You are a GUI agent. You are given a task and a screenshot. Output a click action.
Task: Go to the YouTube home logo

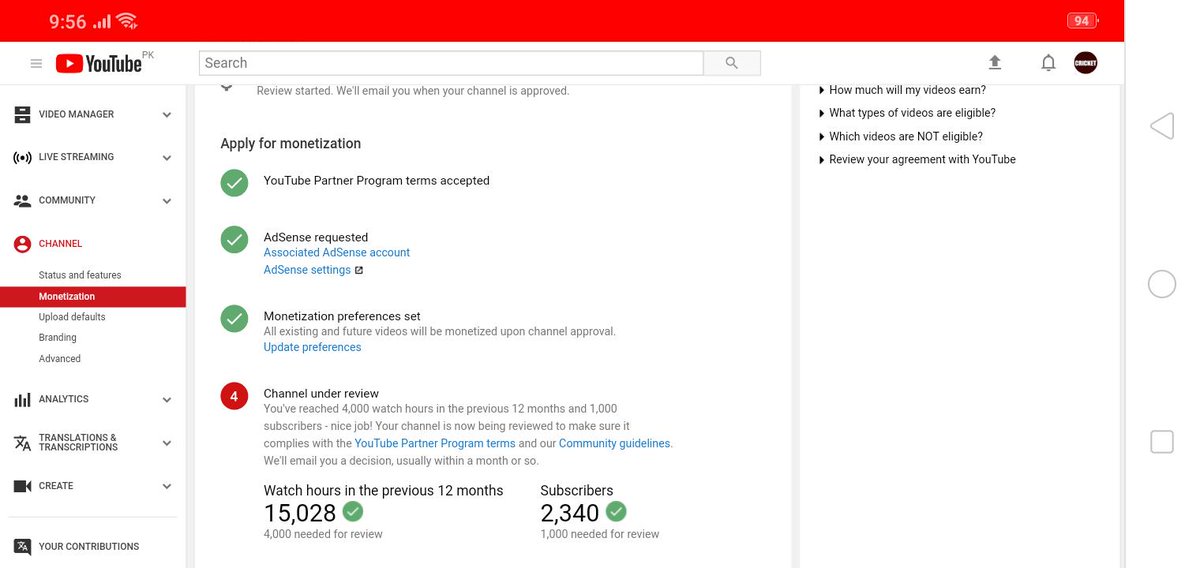(x=99, y=63)
